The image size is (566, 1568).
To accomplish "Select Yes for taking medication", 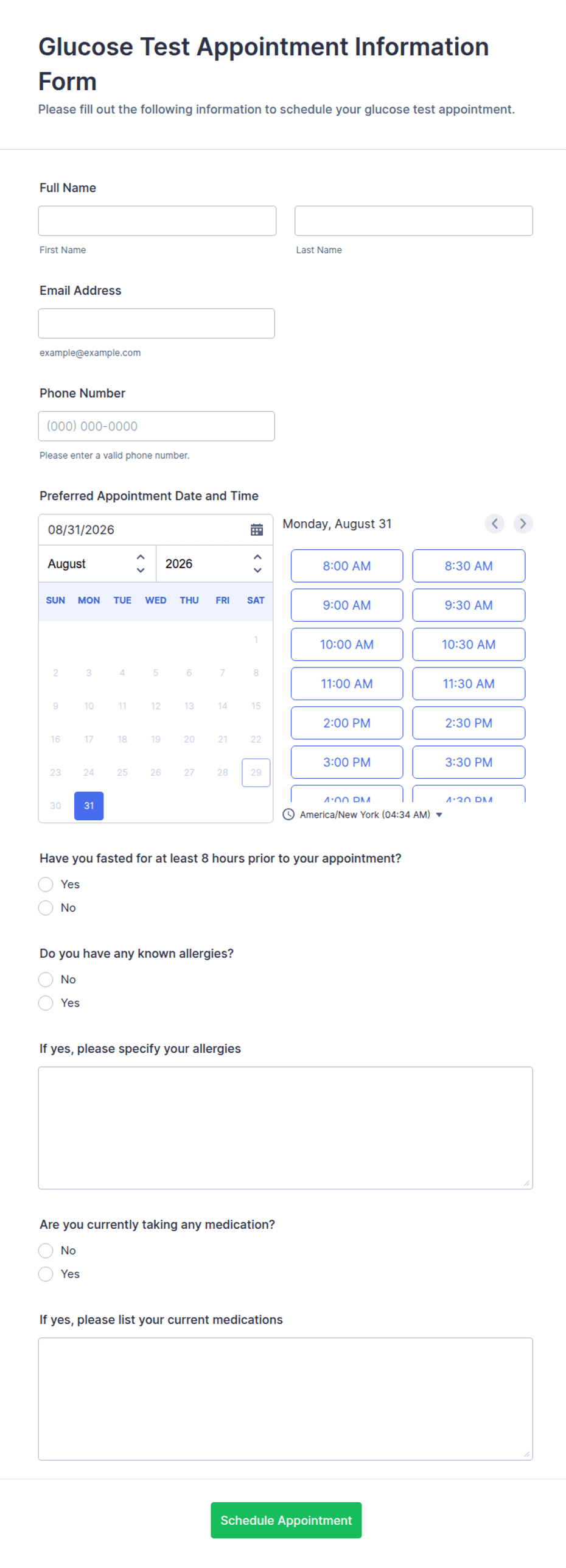I will tap(46, 1273).
